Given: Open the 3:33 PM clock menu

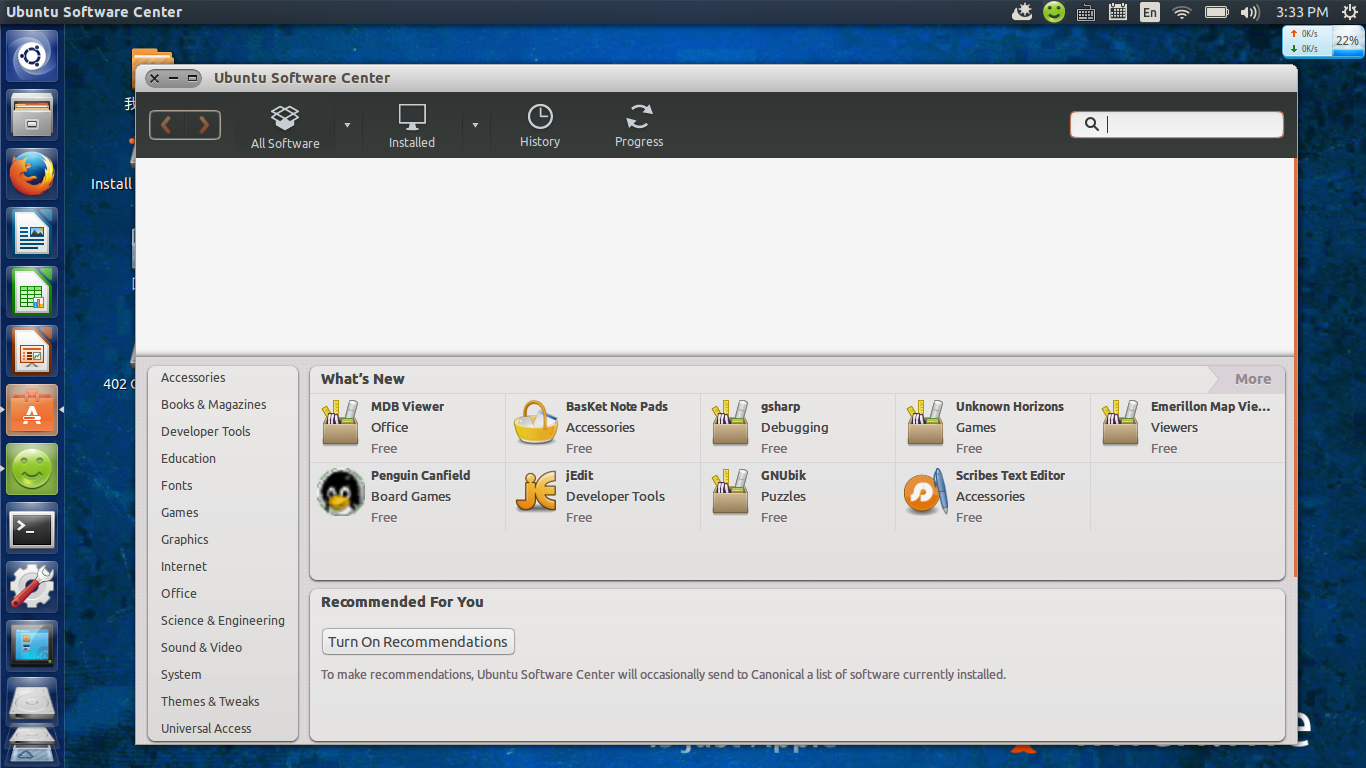Looking at the screenshot, I should [1302, 12].
